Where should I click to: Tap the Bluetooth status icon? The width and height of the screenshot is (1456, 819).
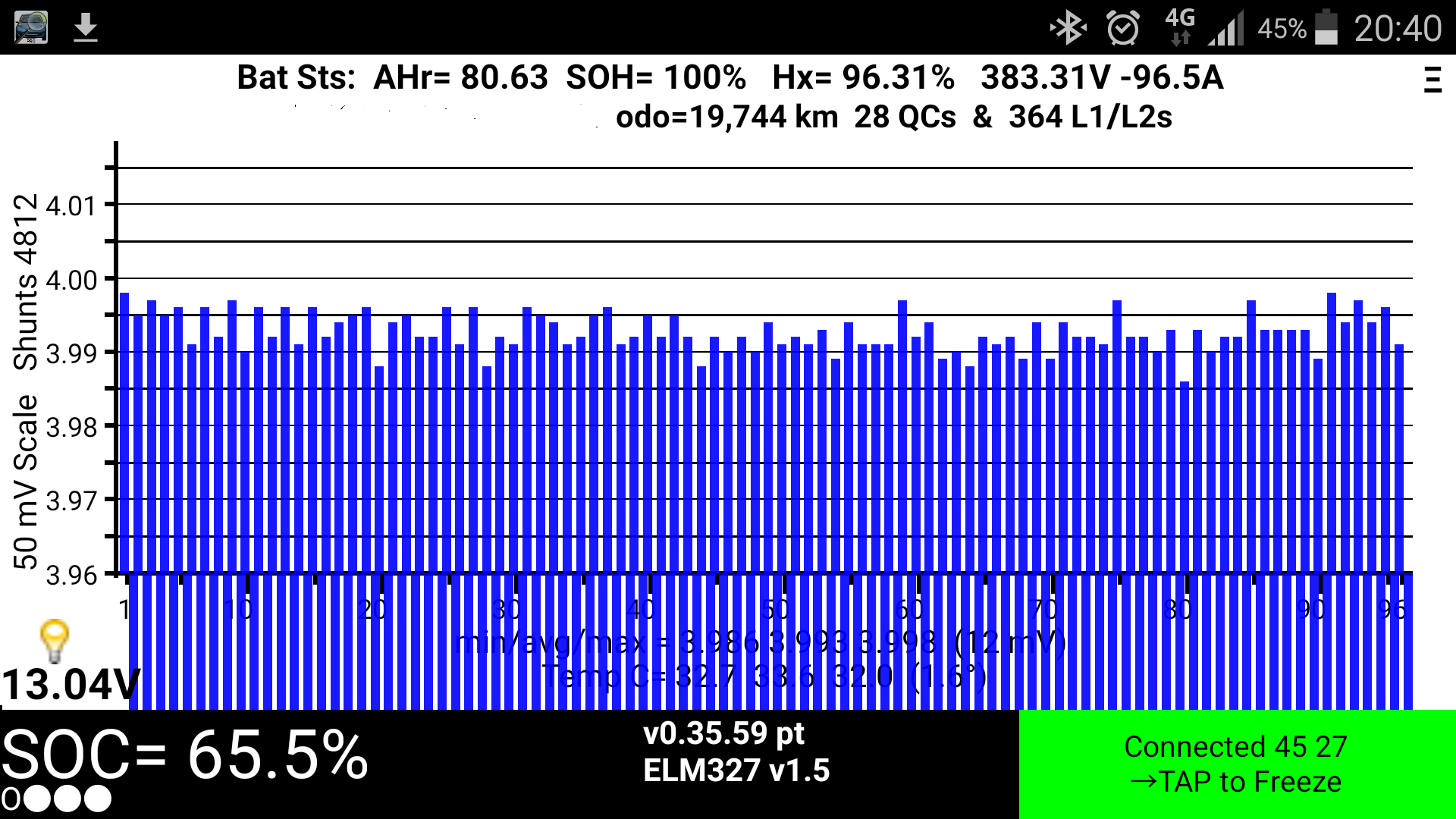[1068, 28]
